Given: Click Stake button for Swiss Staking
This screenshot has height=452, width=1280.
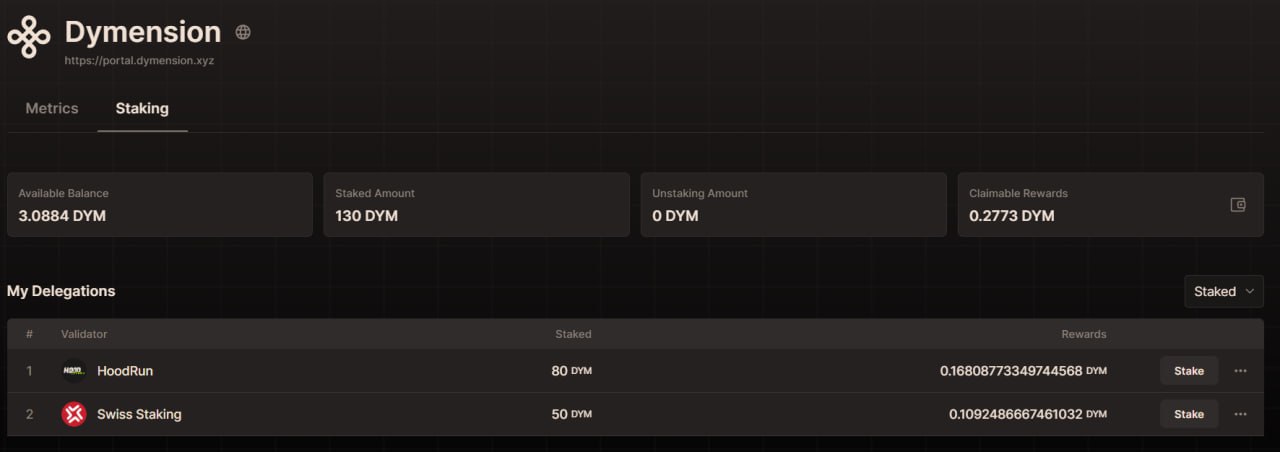Looking at the screenshot, I should pos(1189,414).
